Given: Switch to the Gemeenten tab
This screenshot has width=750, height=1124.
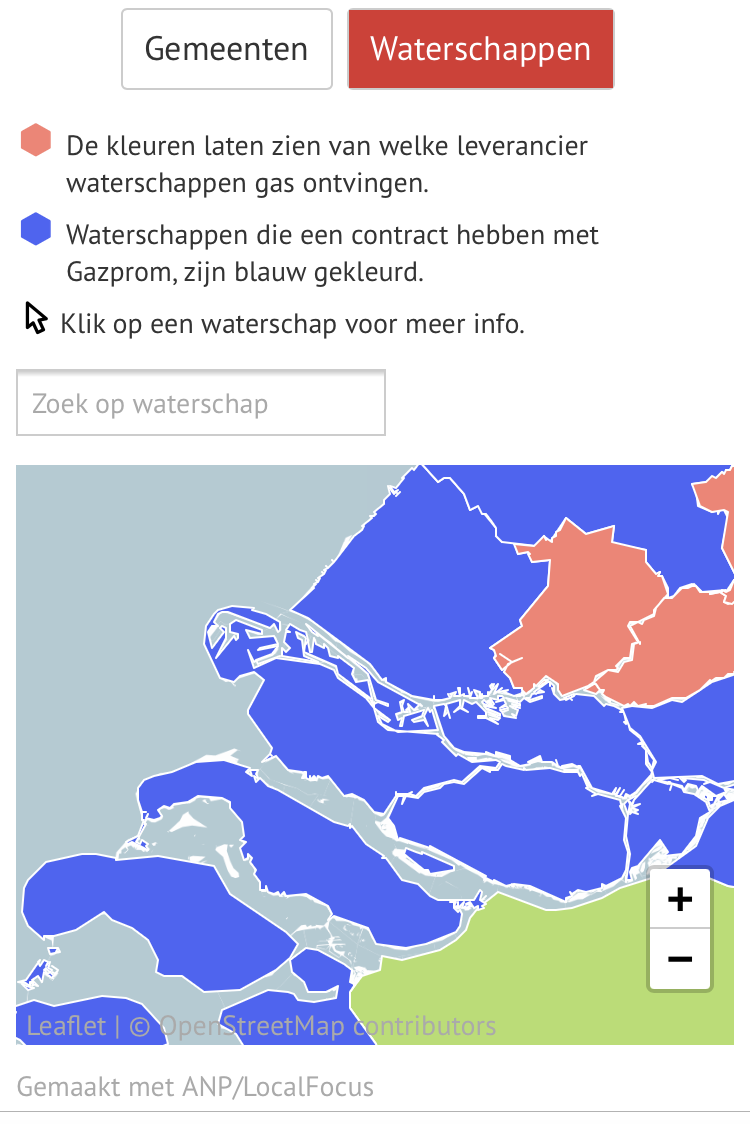Looking at the screenshot, I should (x=227, y=49).
